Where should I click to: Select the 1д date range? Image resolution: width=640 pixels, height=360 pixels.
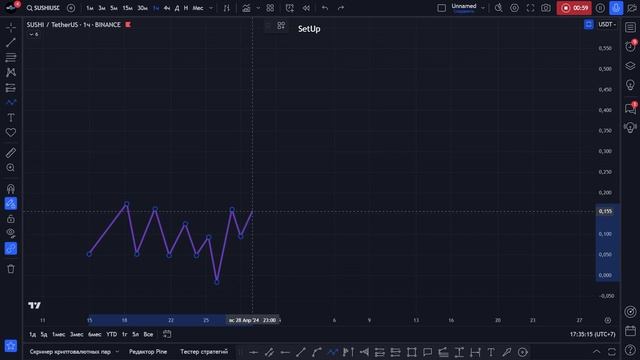click(x=32, y=334)
